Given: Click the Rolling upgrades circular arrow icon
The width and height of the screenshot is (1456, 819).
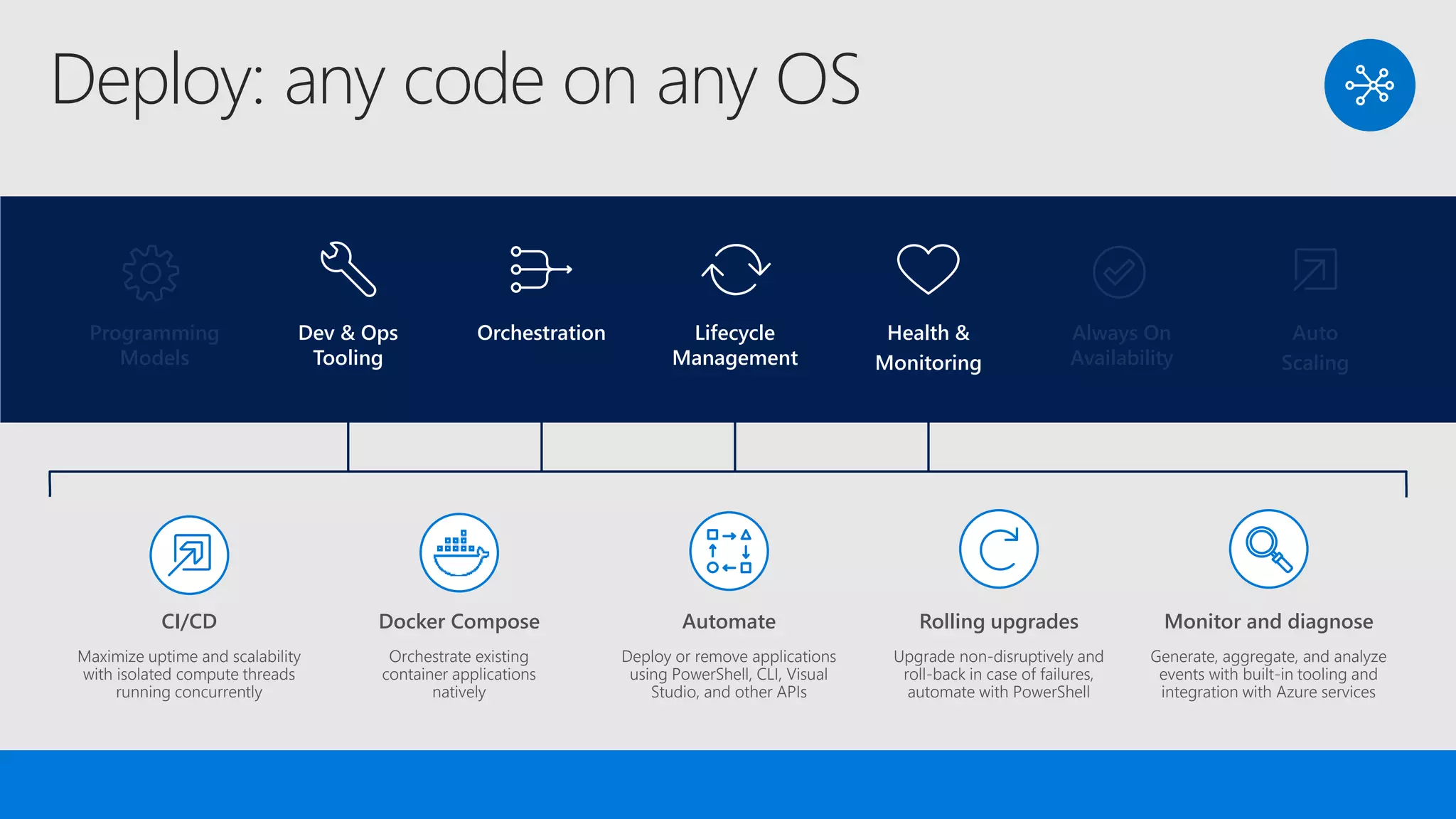Looking at the screenshot, I should click(999, 549).
